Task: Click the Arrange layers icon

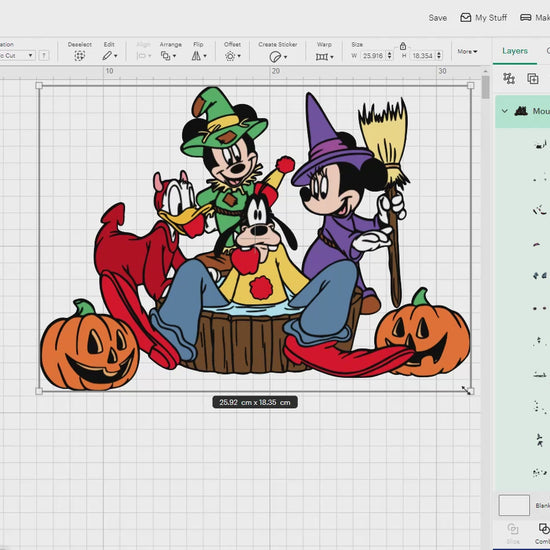Action: point(166,56)
